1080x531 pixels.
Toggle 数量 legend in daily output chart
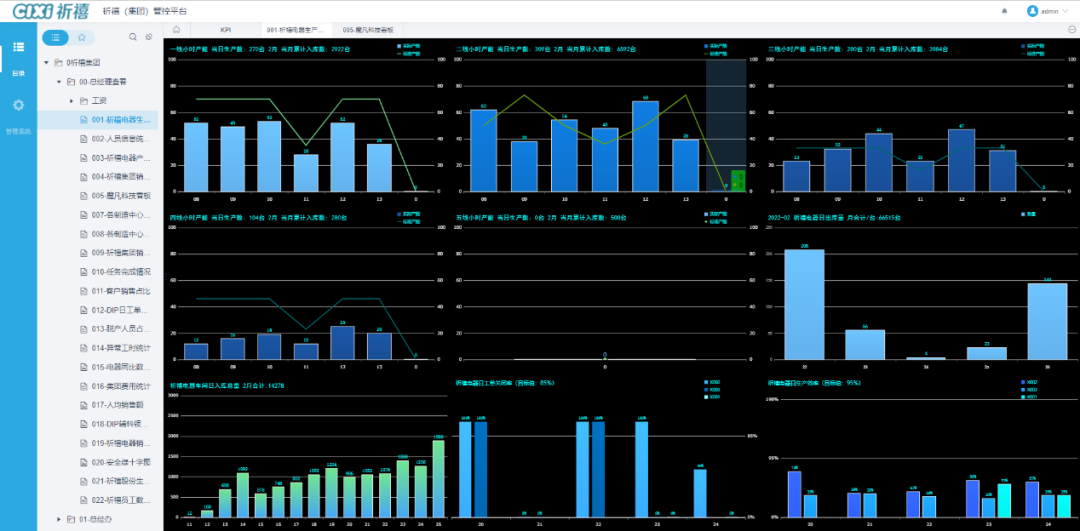[x=1029, y=215]
